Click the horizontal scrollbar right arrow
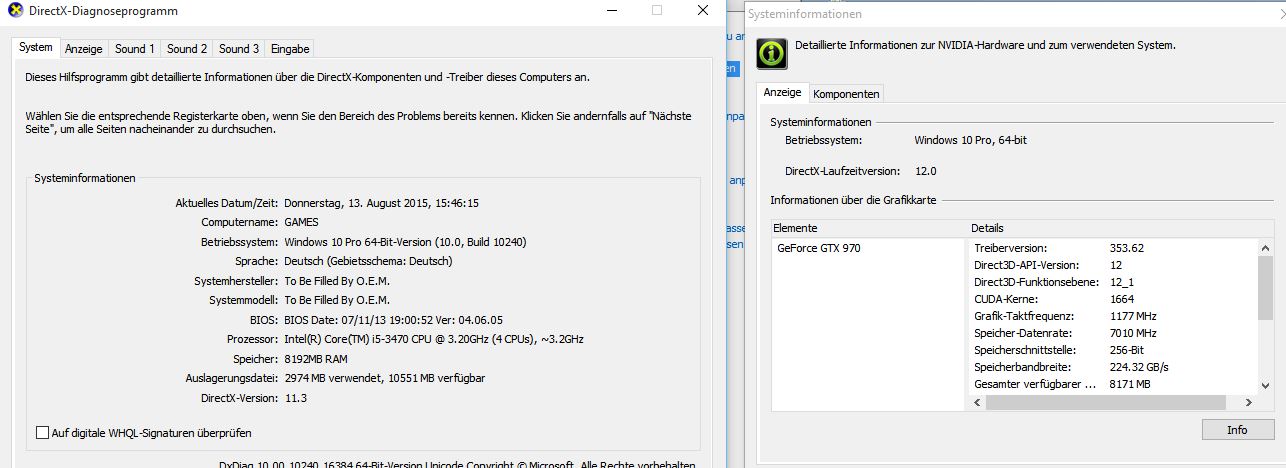1286x468 pixels. tap(1248, 402)
